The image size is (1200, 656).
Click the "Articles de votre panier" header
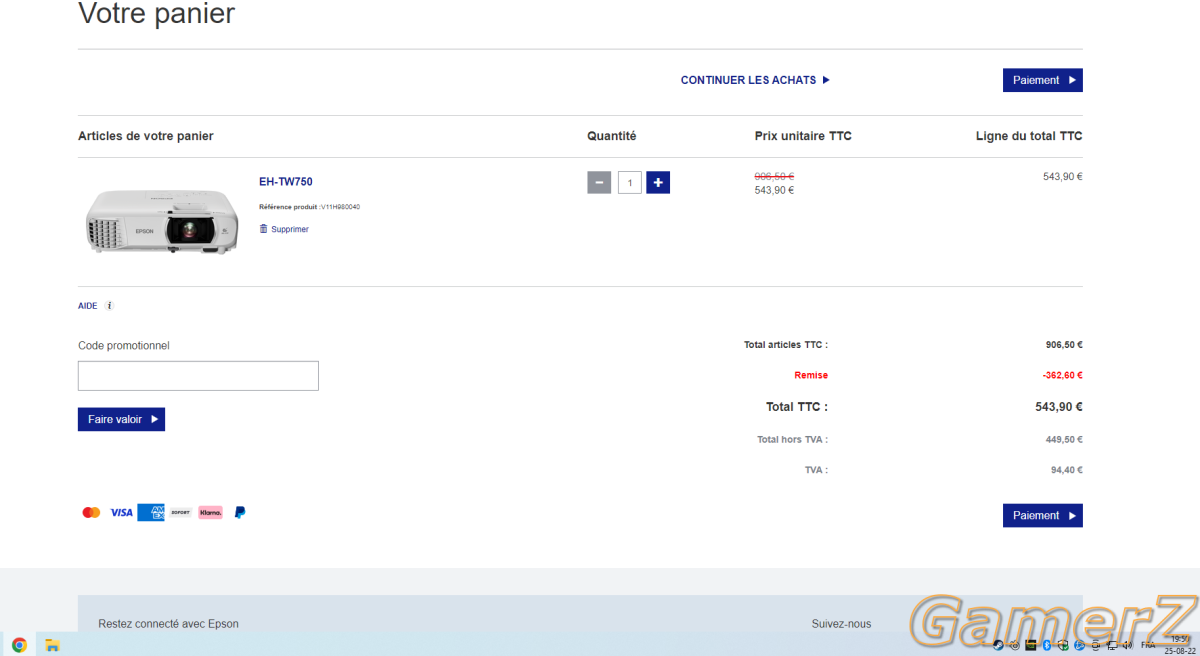[x=146, y=136]
